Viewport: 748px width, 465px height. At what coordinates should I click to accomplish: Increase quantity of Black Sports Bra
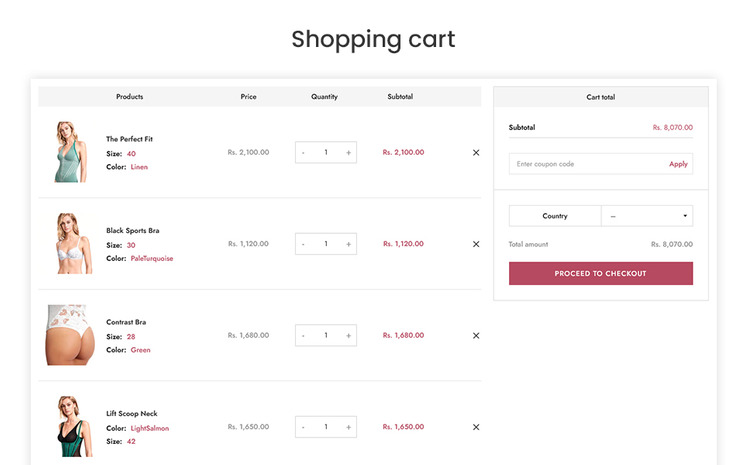point(349,244)
